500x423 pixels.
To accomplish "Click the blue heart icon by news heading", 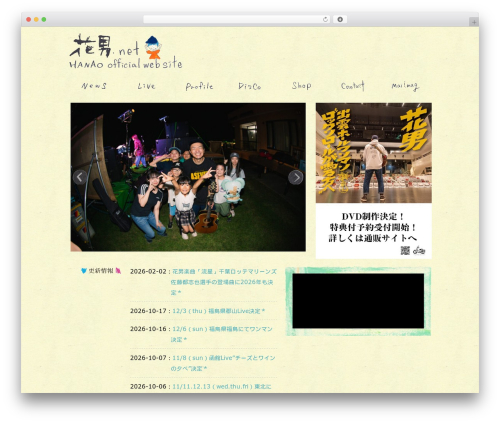I will point(84,271).
